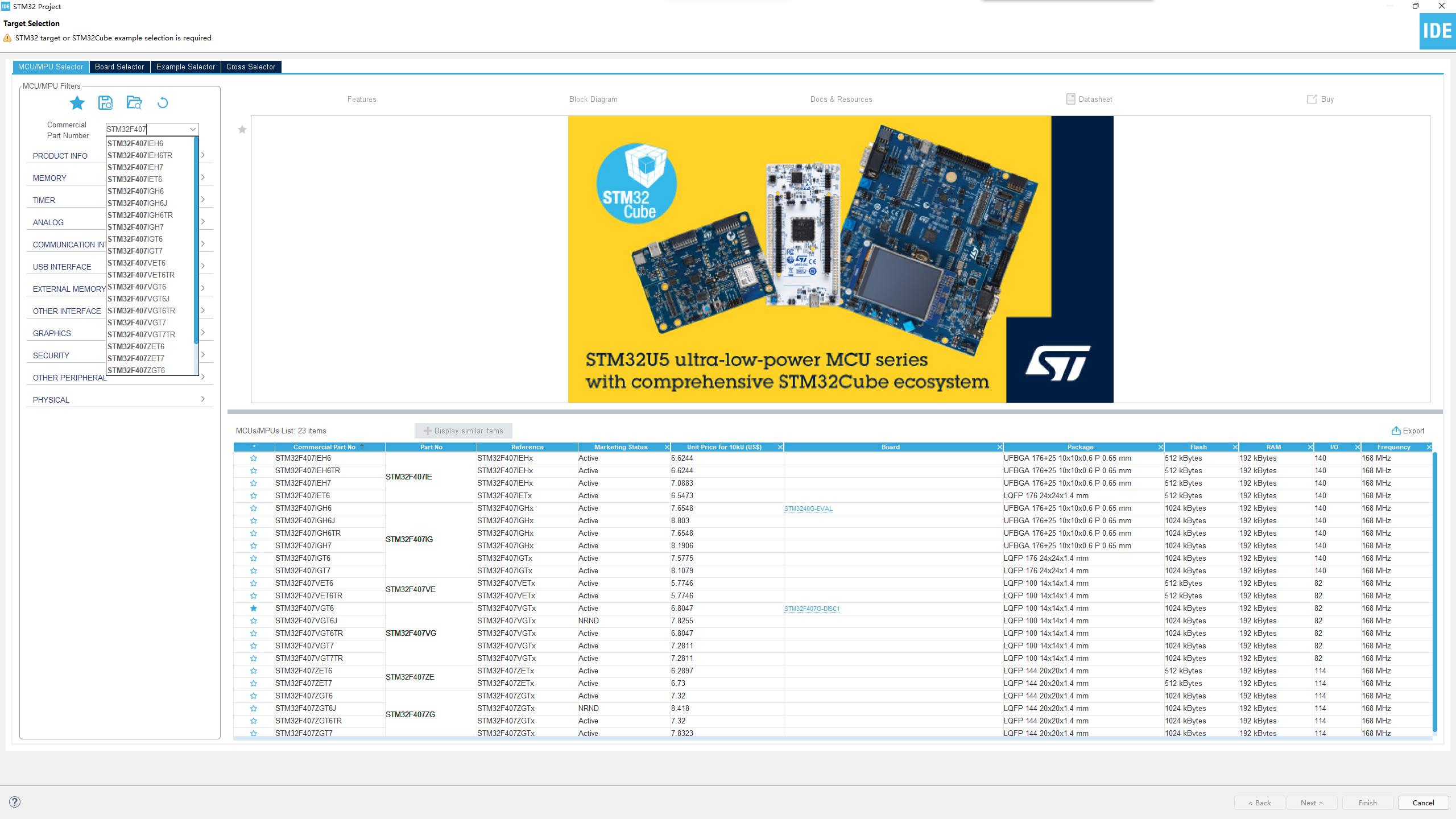Close the Board column
Screen dimensions: 1456x819
tap(999, 447)
